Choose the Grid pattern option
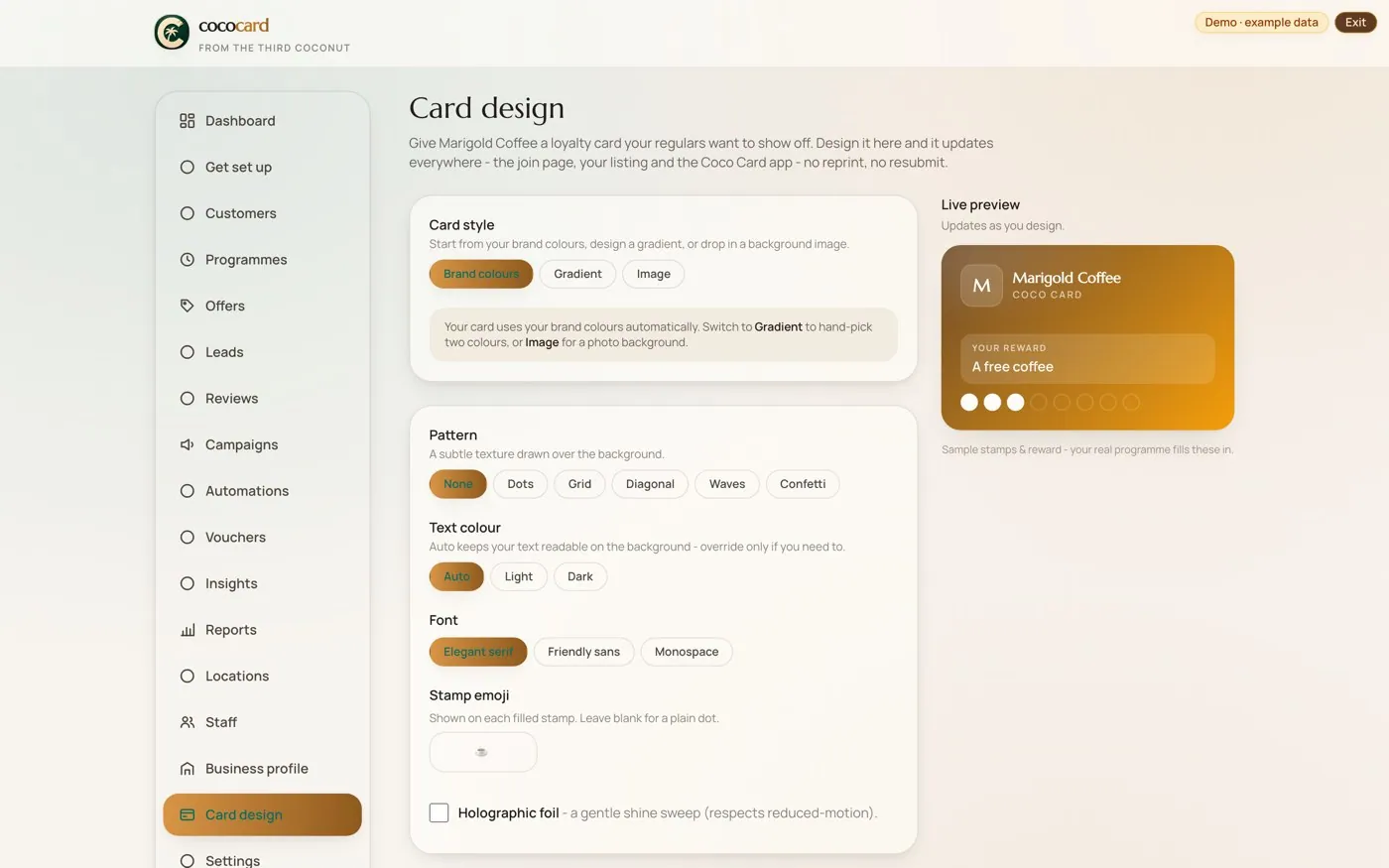This screenshot has width=1389, height=868. (x=579, y=484)
